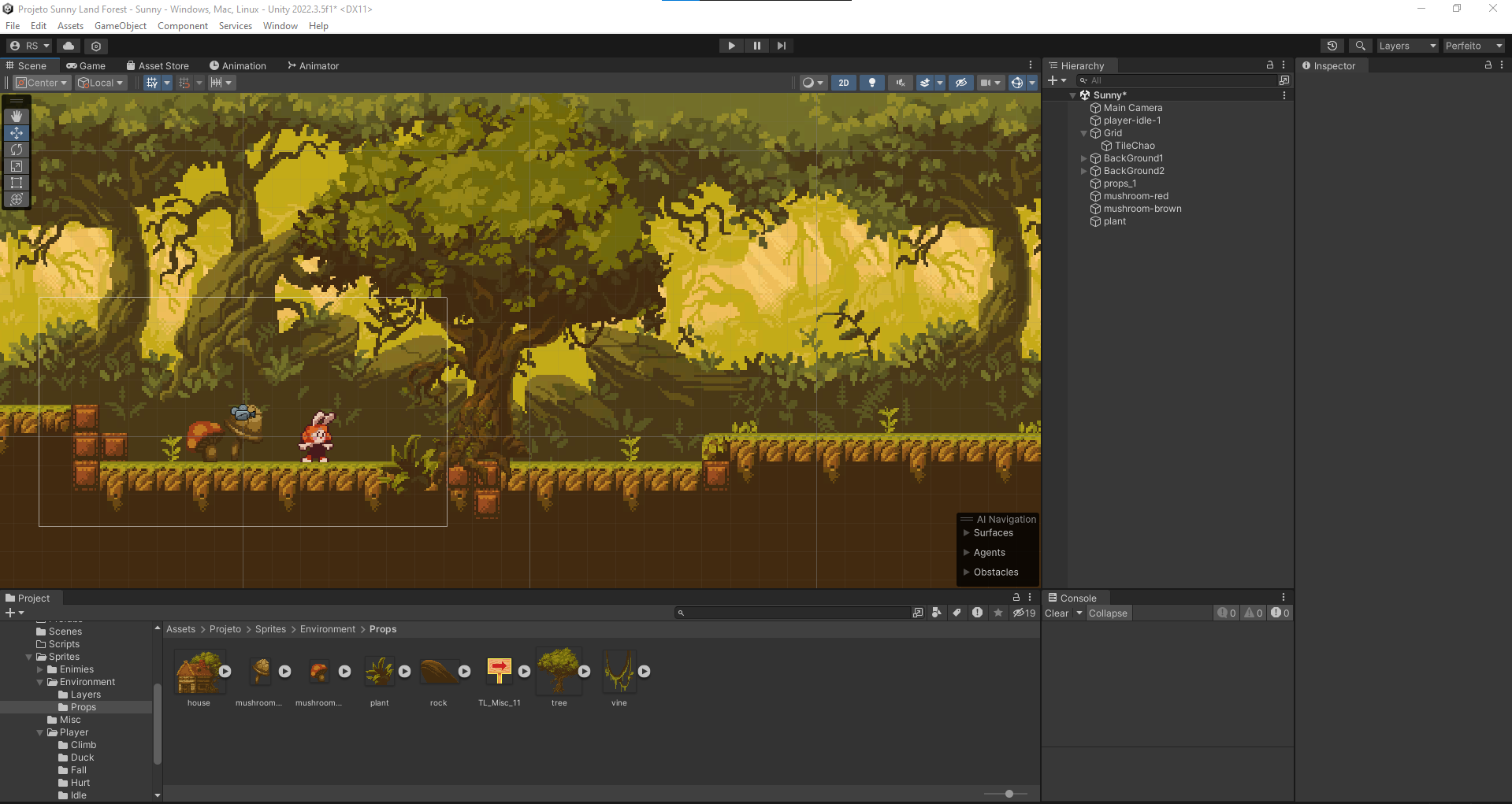Open the Assets menu

(x=70, y=26)
